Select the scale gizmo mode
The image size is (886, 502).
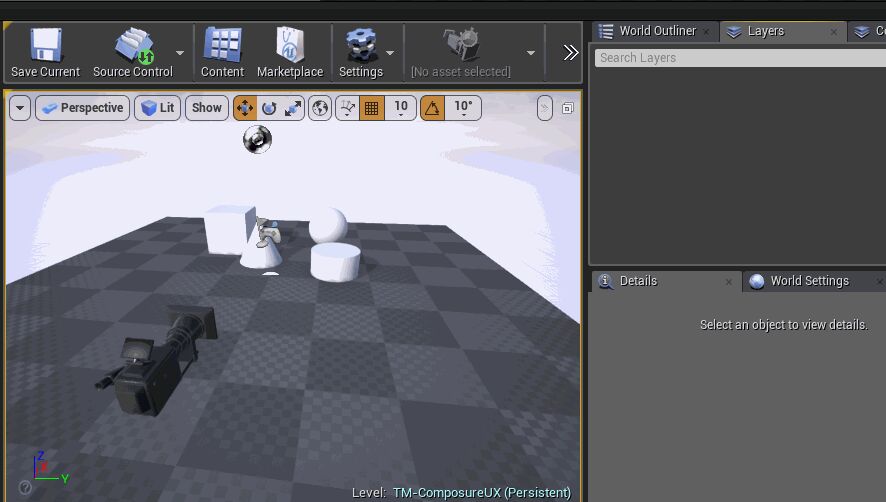pos(293,108)
